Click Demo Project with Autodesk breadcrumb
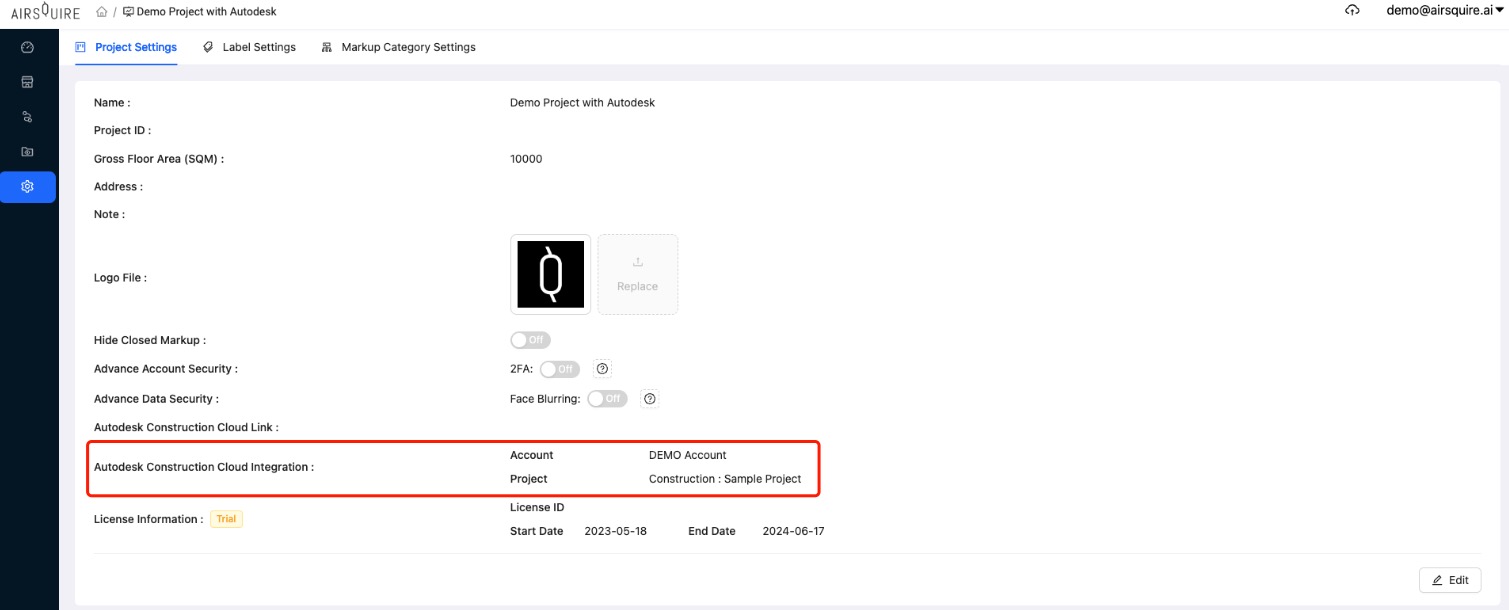This screenshot has width=1509, height=610. (207, 12)
